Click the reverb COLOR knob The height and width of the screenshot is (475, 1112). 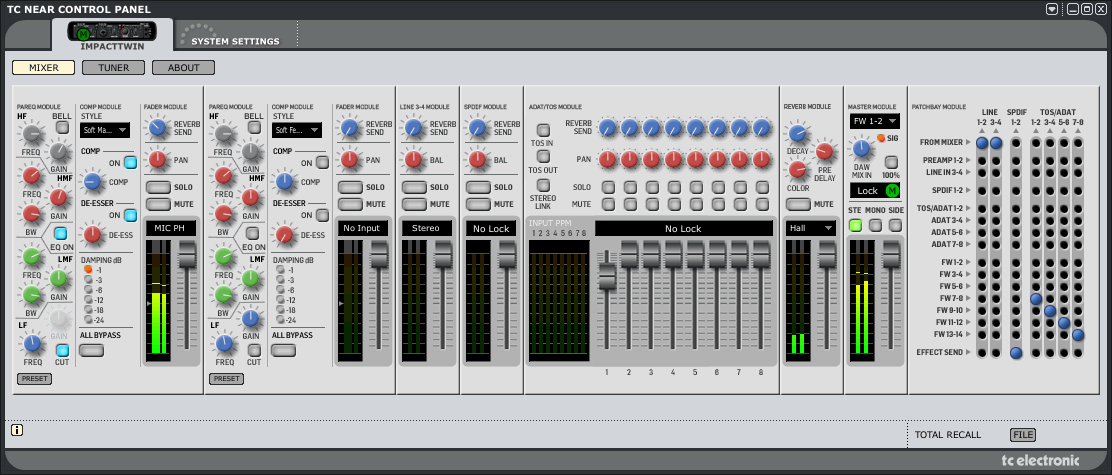pyautogui.click(x=798, y=169)
